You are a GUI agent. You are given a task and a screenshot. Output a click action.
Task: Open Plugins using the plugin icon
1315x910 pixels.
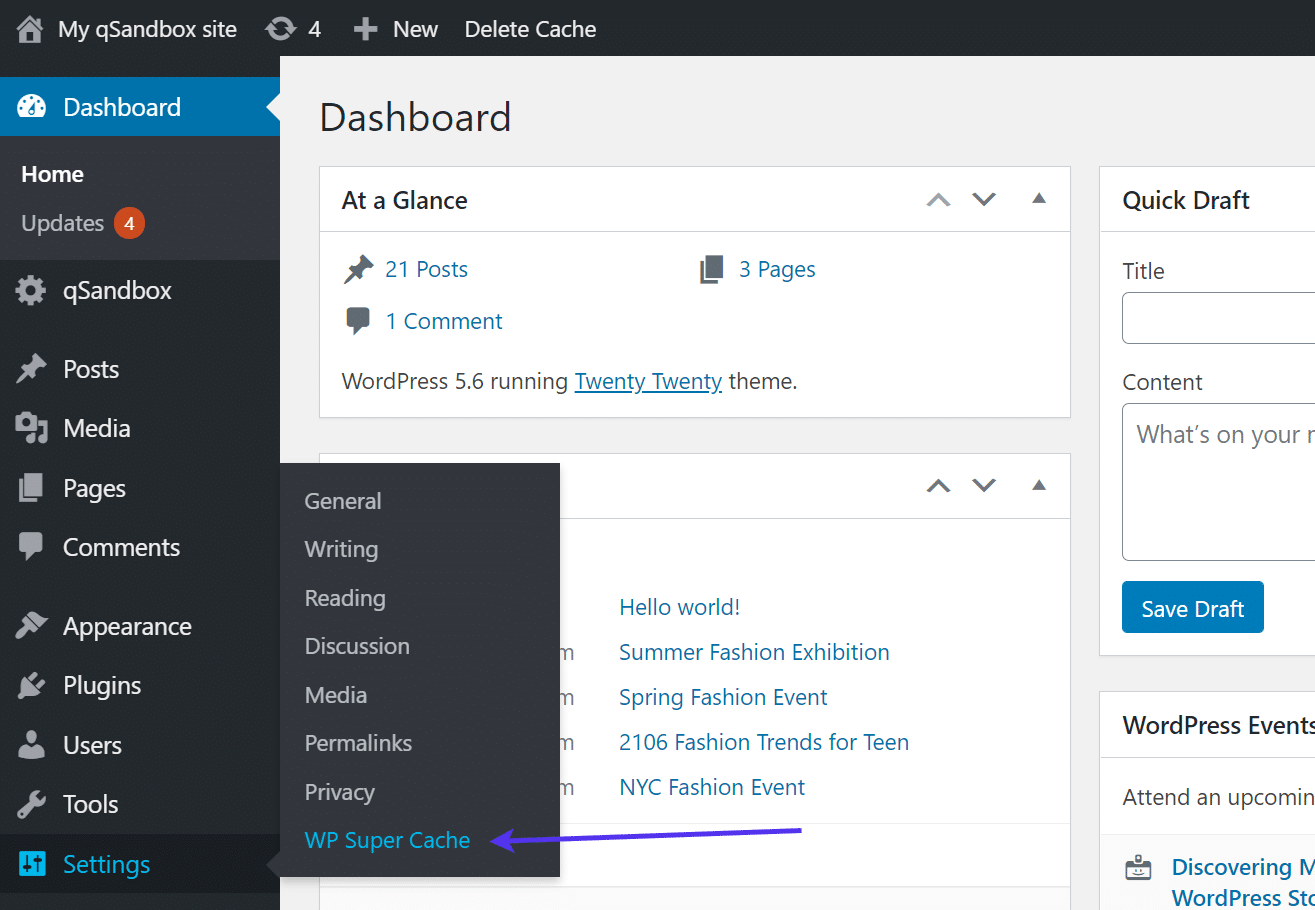coord(33,685)
